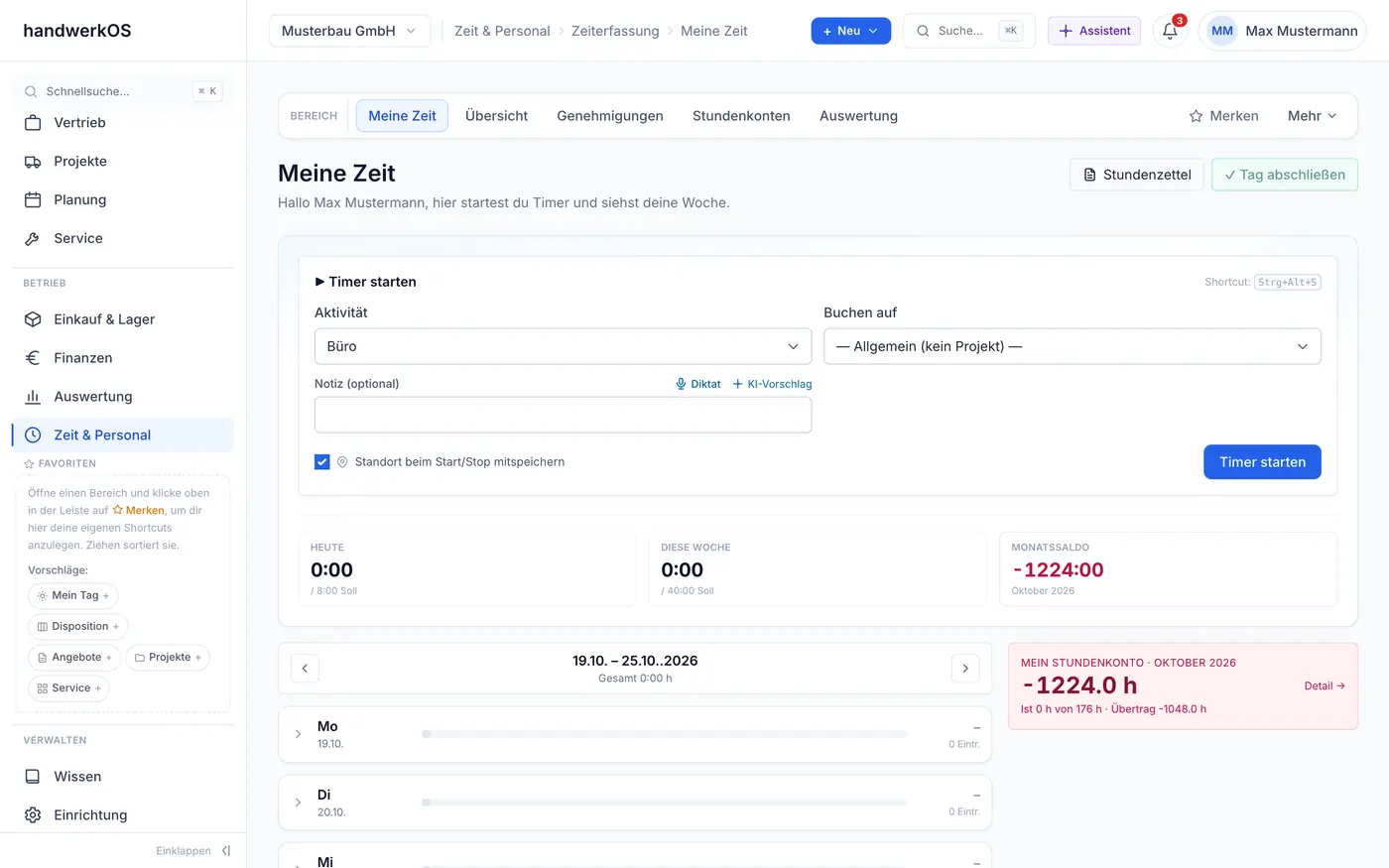Collapse the sidebar via Einklappen

coord(193,851)
